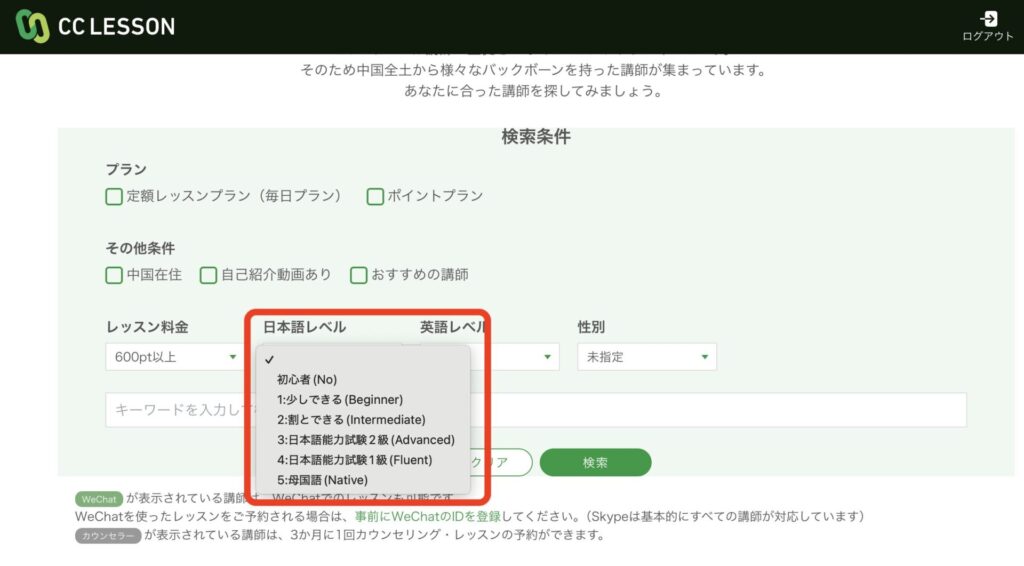This screenshot has height=566, width=1024.
Task: Click the CC LESSON logo icon
Action: point(33,26)
